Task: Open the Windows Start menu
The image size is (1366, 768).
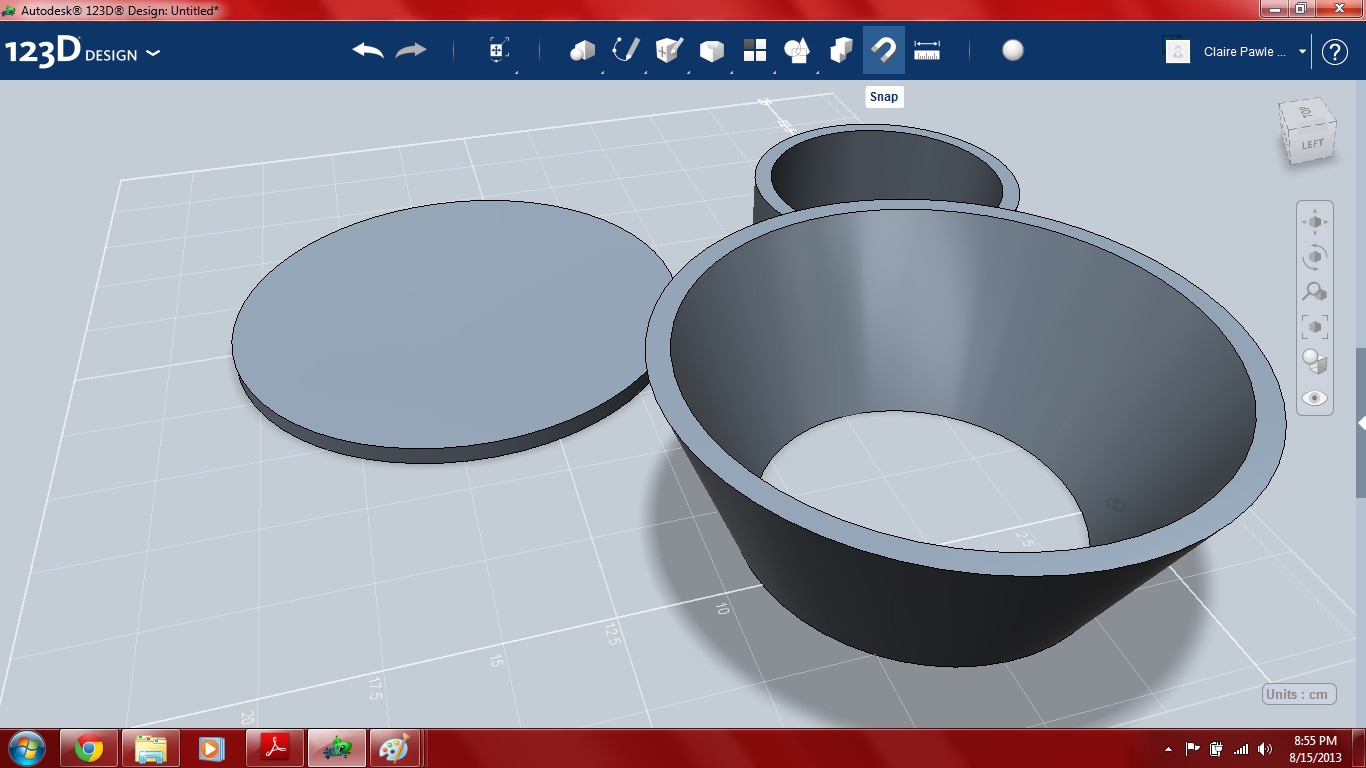Action: click(x=26, y=748)
